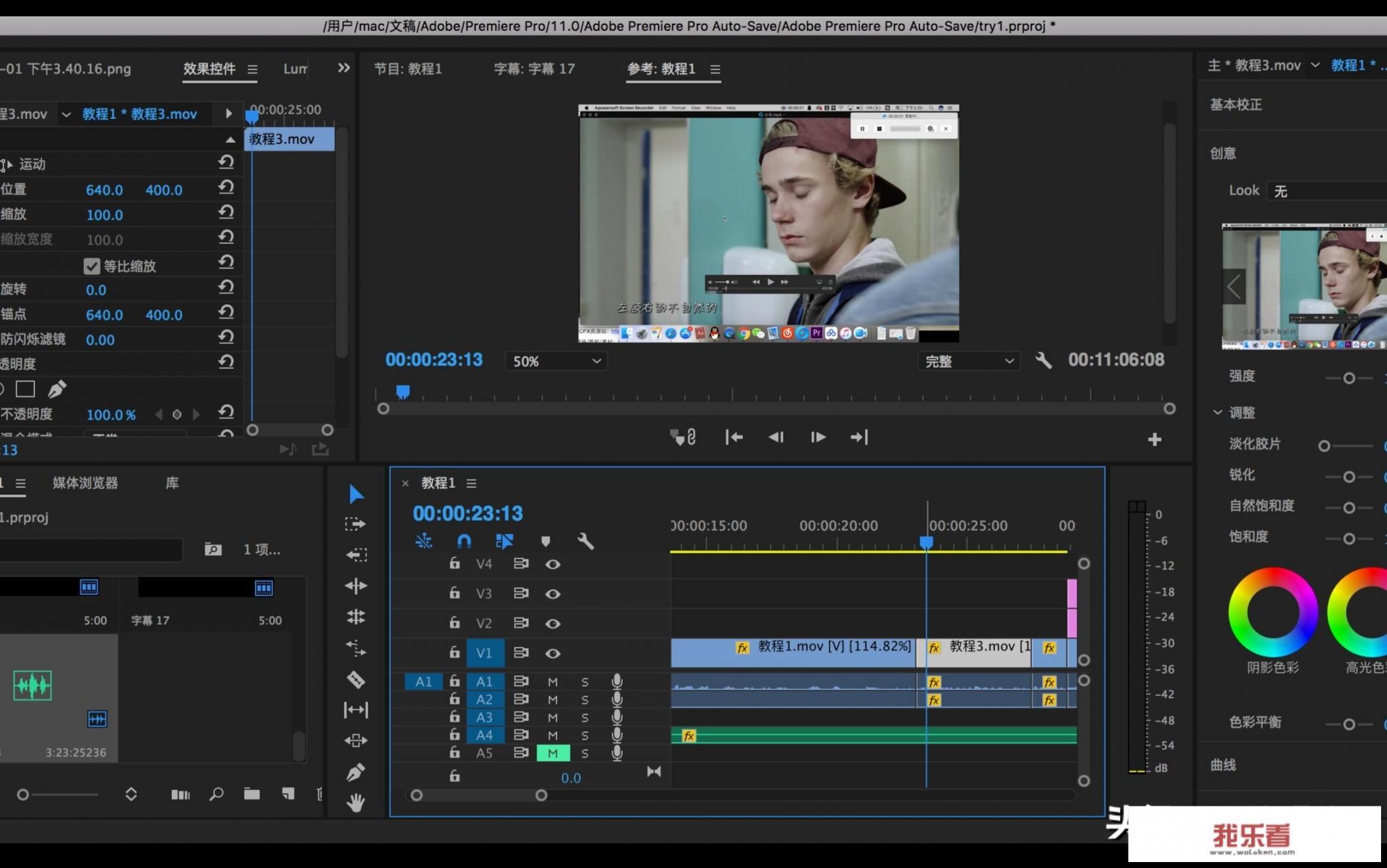Step back one frame in monitor
Screen dimensions: 1387x868
pyautogui.click(x=775, y=437)
